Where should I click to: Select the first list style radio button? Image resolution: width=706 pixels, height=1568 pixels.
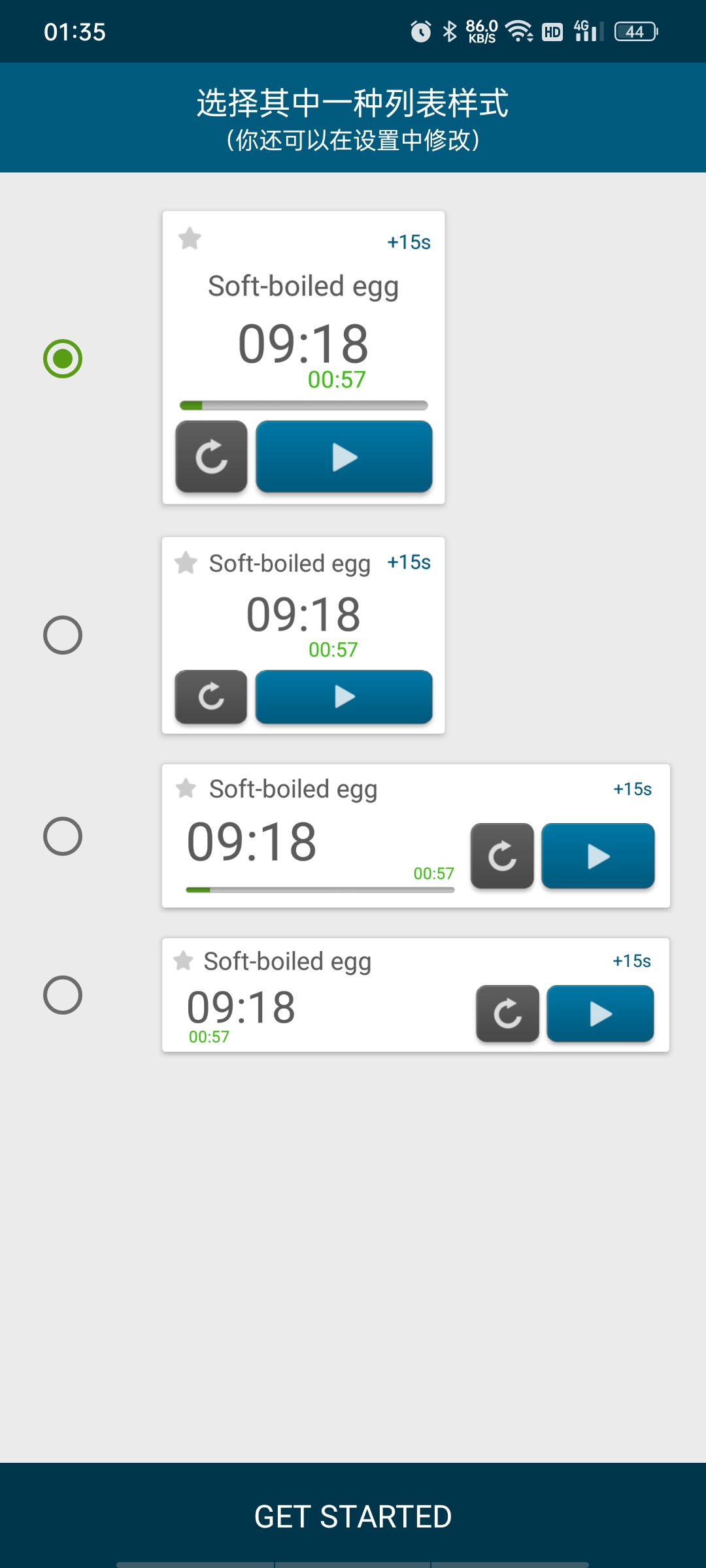click(x=63, y=359)
